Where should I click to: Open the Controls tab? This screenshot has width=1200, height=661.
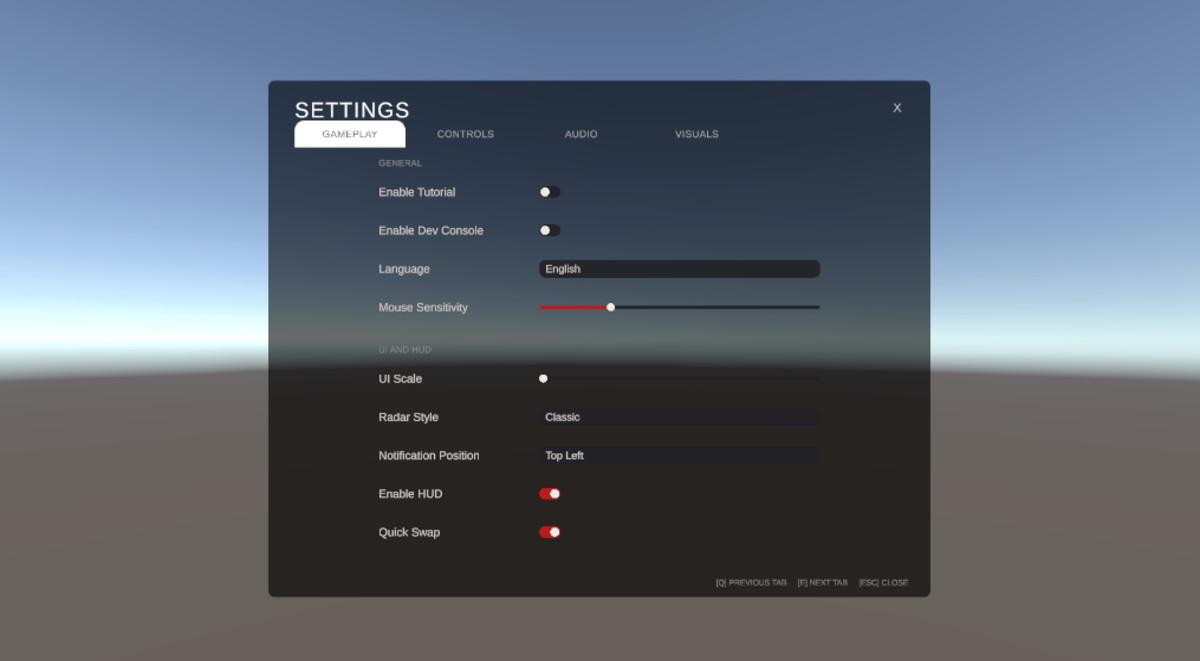pos(465,134)
